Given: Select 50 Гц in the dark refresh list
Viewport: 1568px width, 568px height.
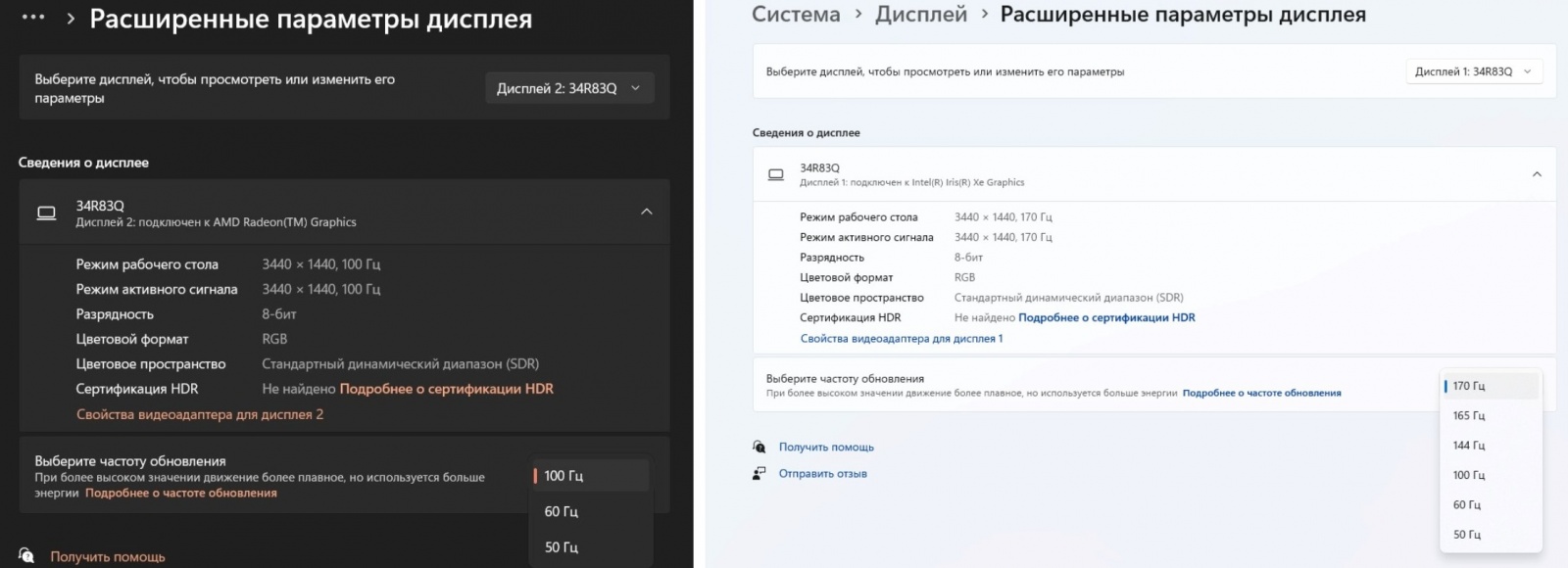Looking at the screenshot, I should point(562,546).
